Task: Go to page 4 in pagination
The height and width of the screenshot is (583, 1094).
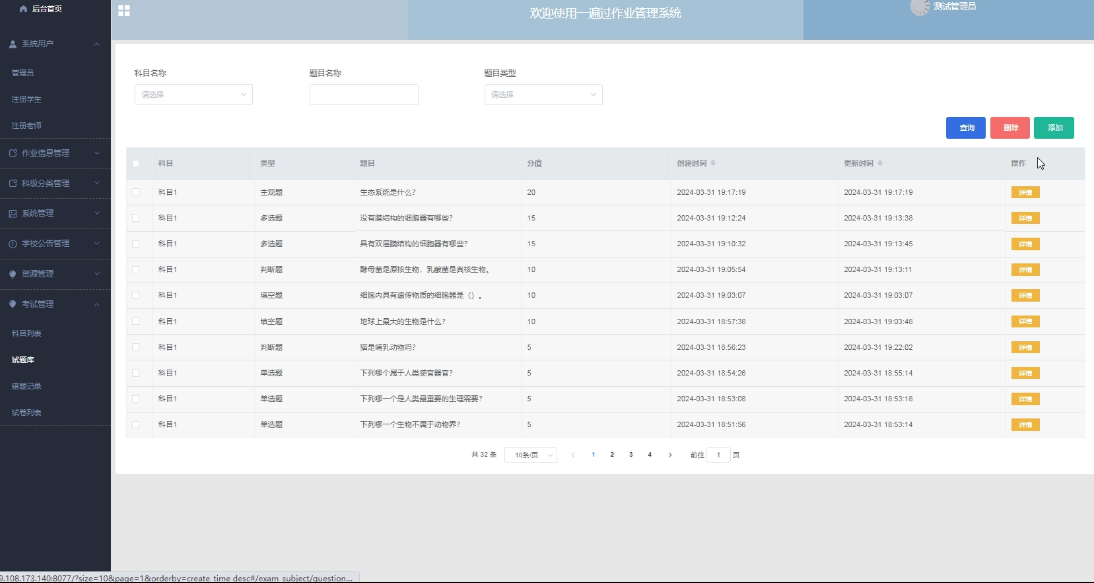Action: pyautogui.click(x=650, y=455)
